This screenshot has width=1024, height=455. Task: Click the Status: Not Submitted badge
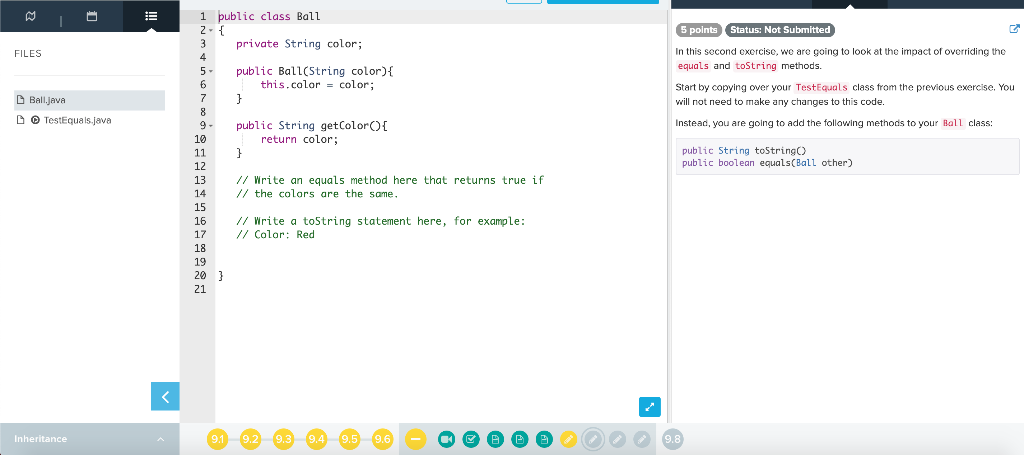coord(780,29)
